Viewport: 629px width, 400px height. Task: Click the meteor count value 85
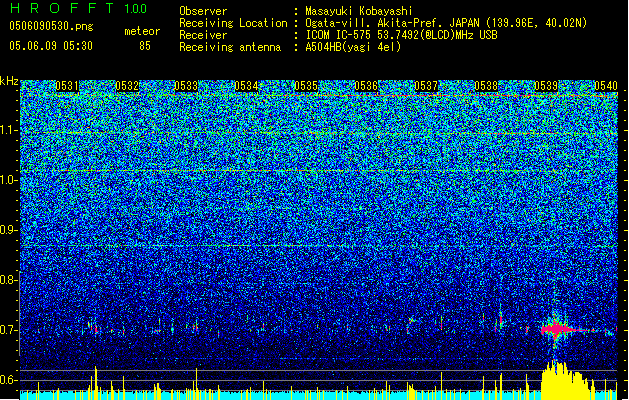point(145,46)
